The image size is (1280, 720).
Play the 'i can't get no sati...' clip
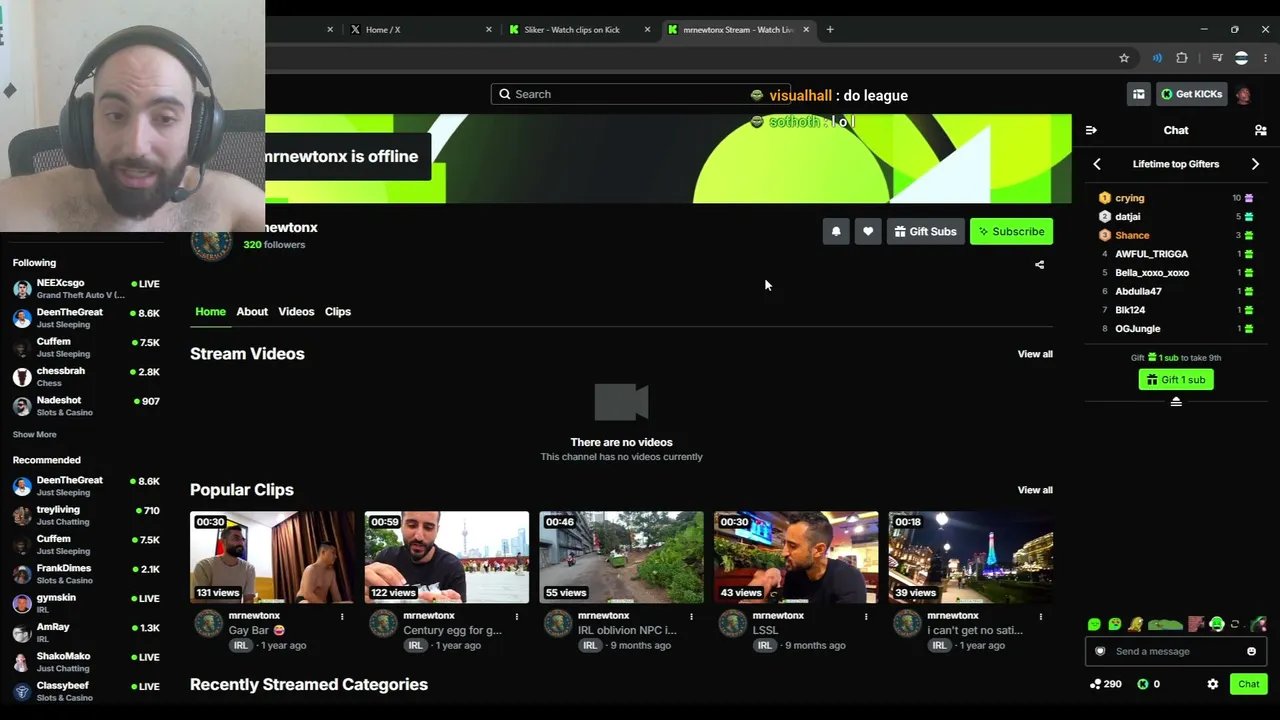point(971,557)
